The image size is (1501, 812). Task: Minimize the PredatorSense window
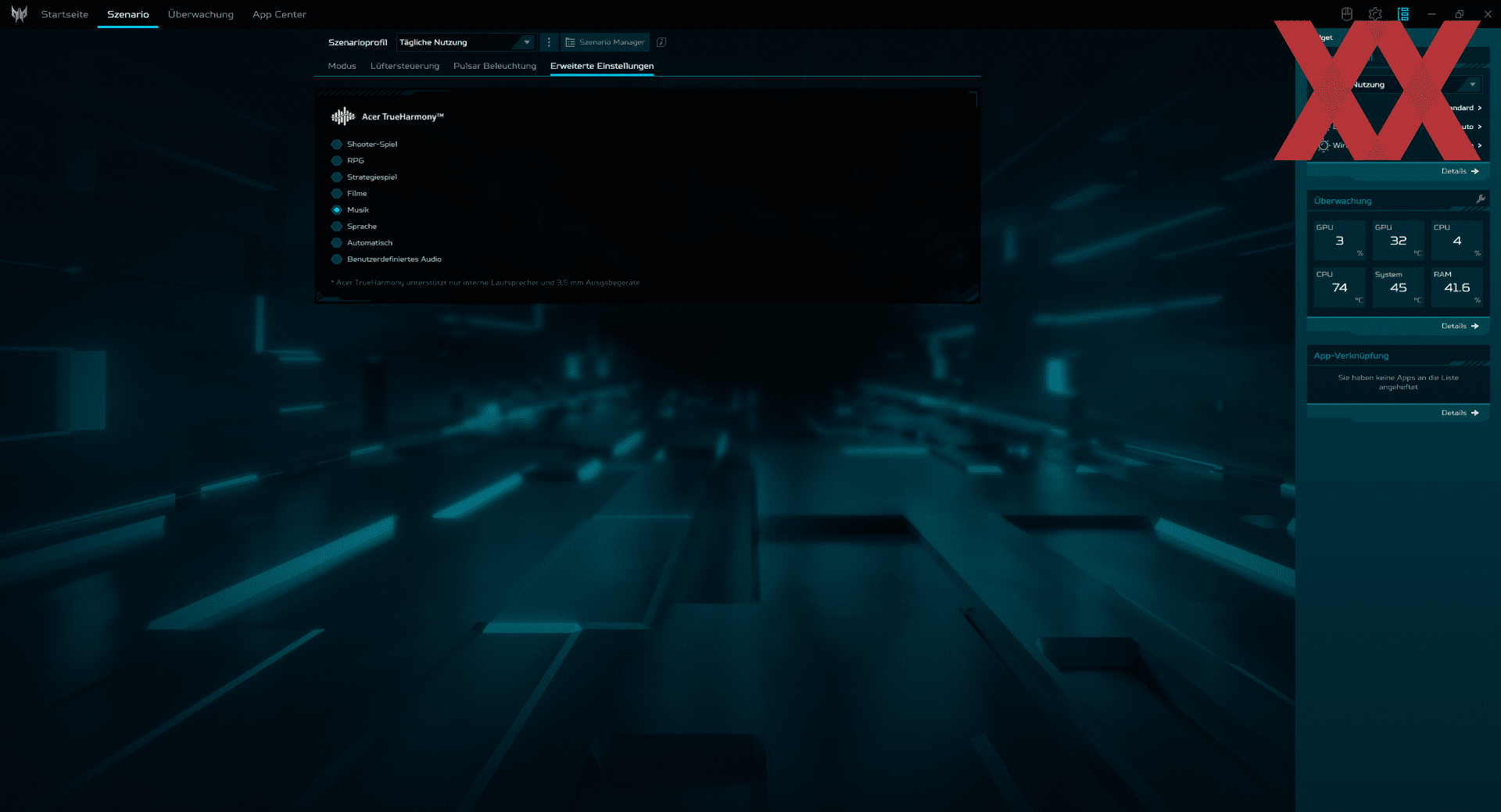1431,14
